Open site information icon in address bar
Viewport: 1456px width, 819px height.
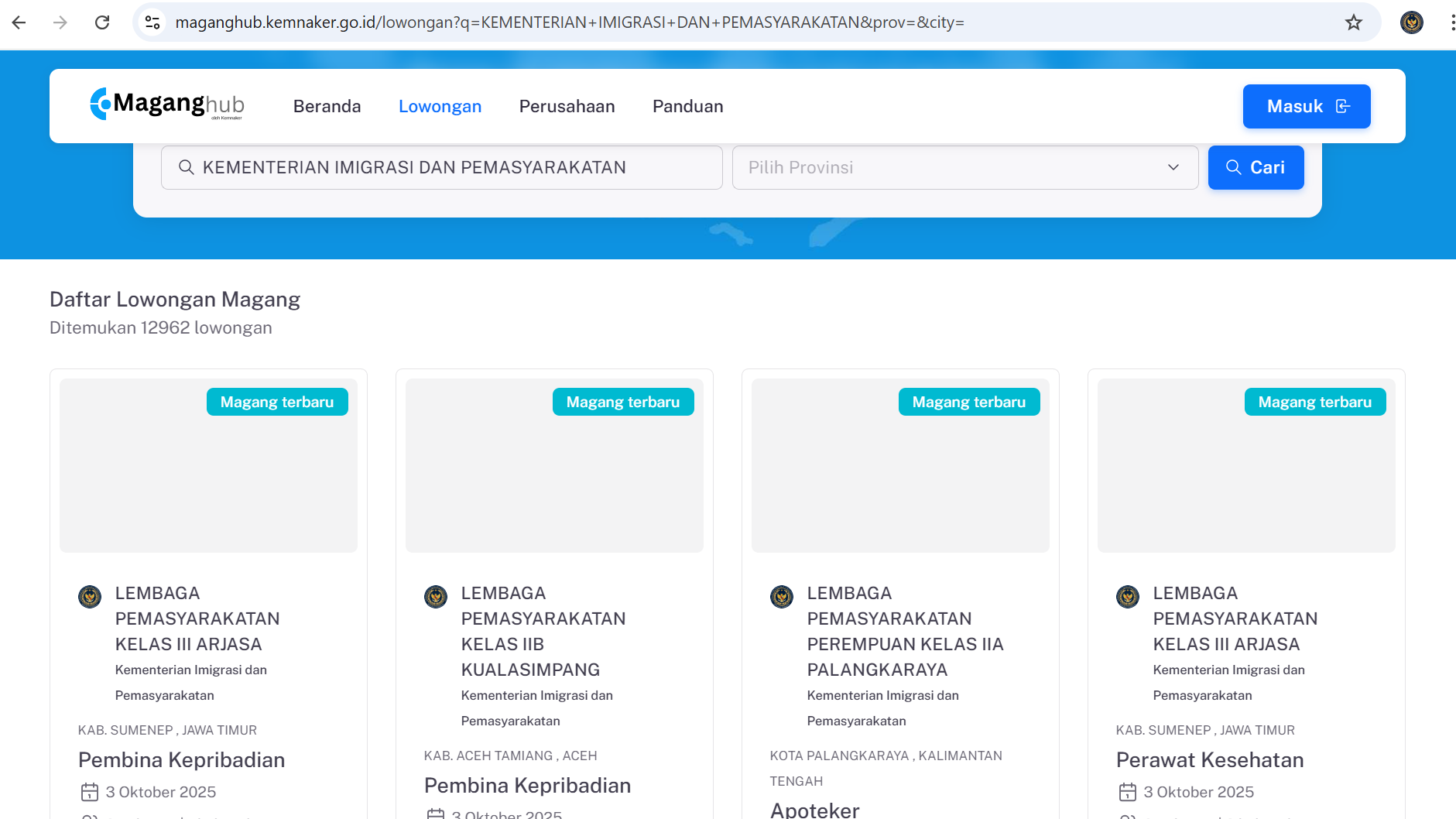pyautogui.click(x=152, y=22)
